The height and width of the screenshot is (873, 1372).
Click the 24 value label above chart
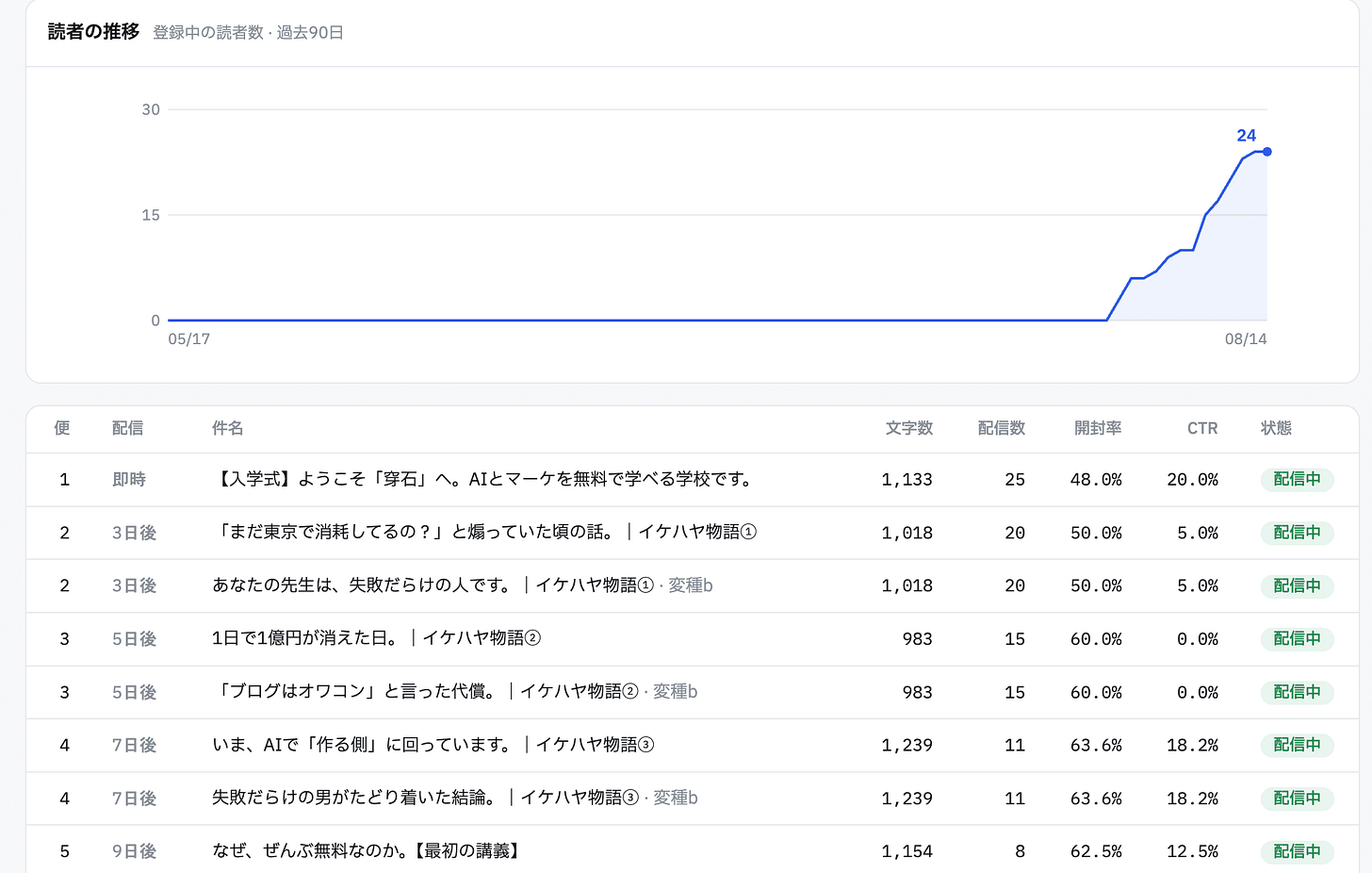[x=1246, y=136]
